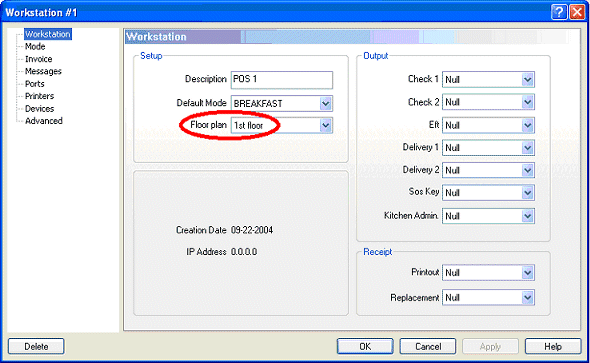The image size is (590, 363).
Task: Select the Advanced tree item
Action: coord(44,121)
